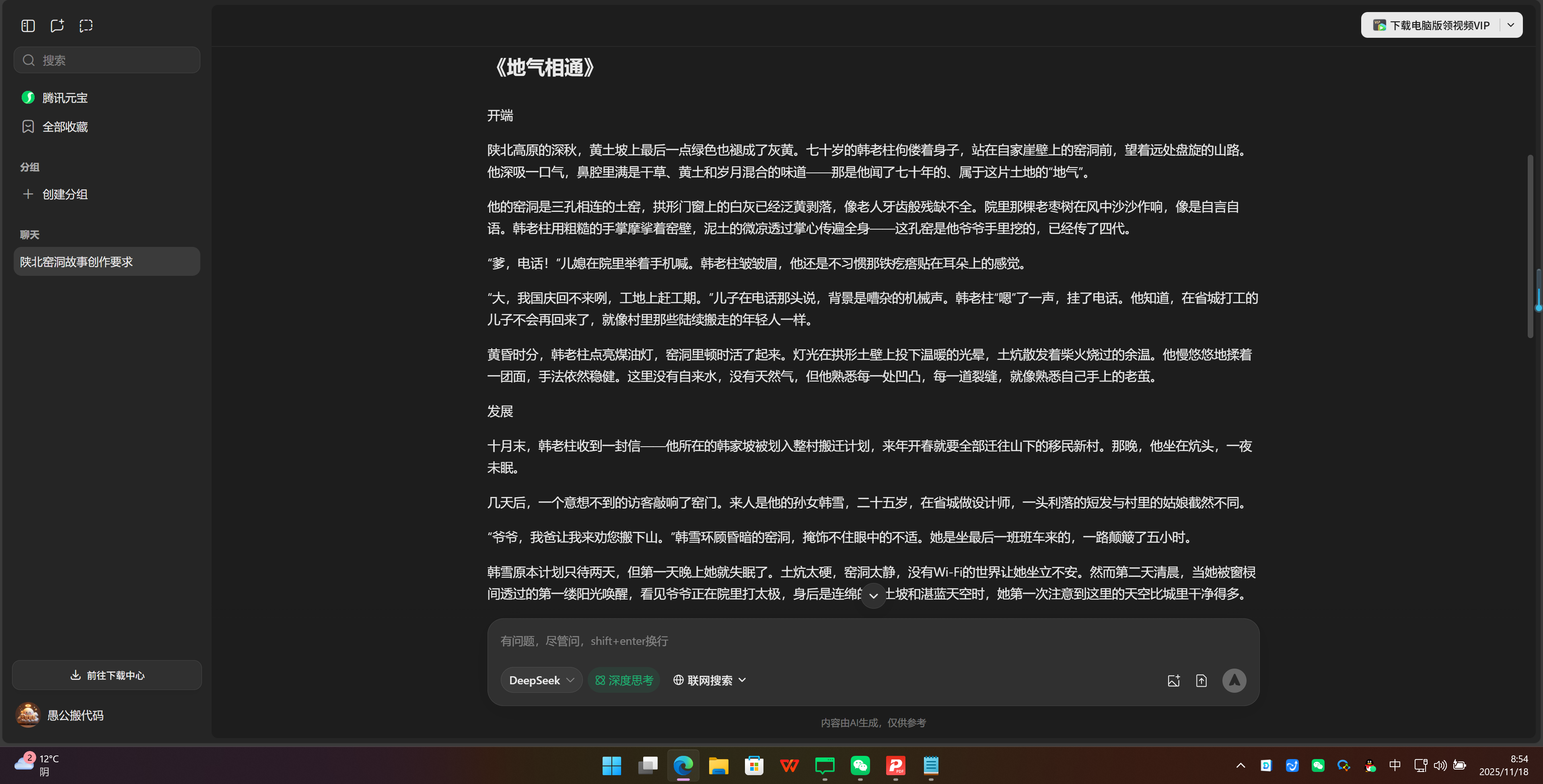Viewport: 1543px width, 784px height.
Task: Click 前往下载中心 download center button
Action: (x=107, y=675)
